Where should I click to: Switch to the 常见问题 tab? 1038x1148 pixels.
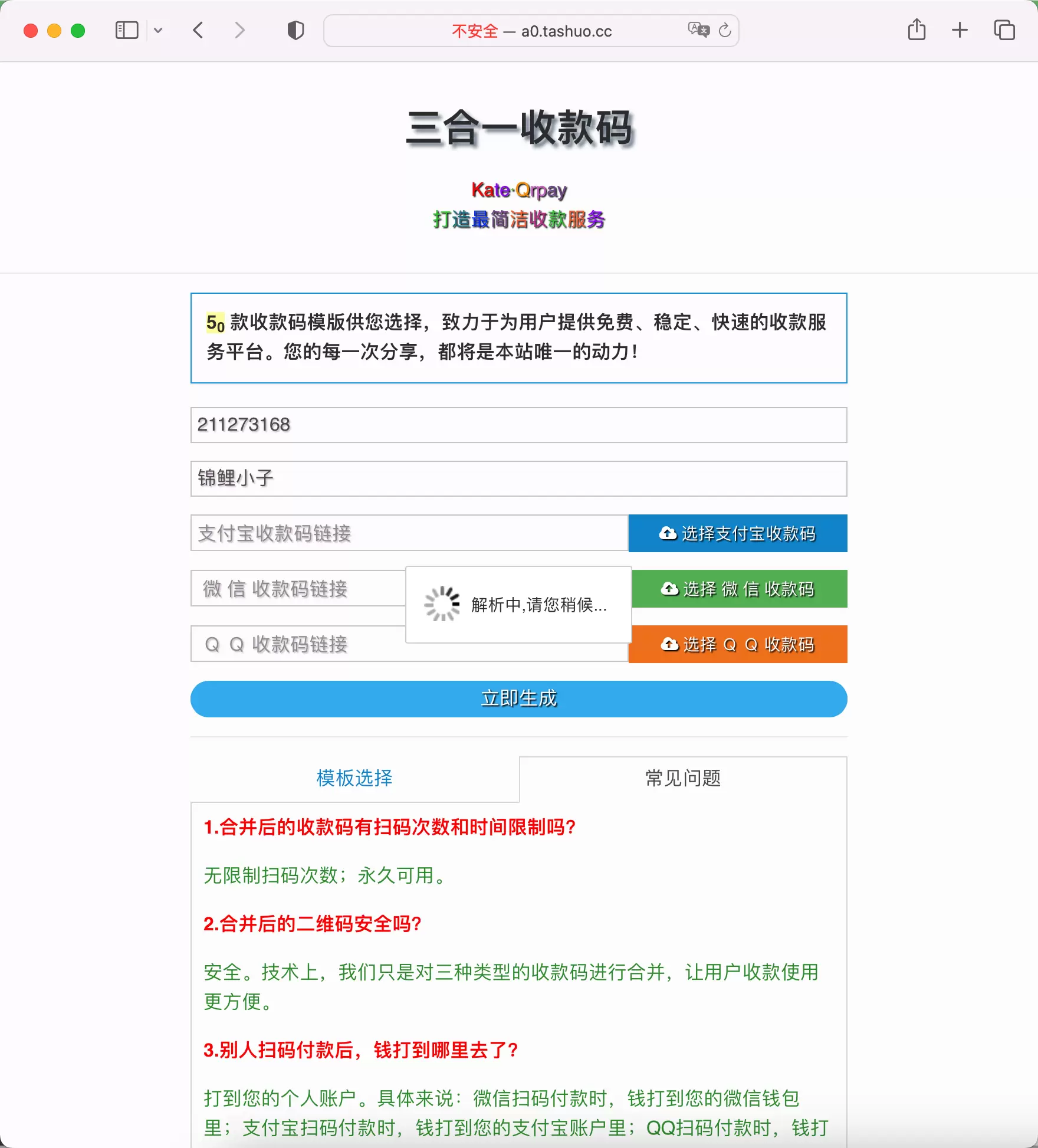tap(683, 779)
